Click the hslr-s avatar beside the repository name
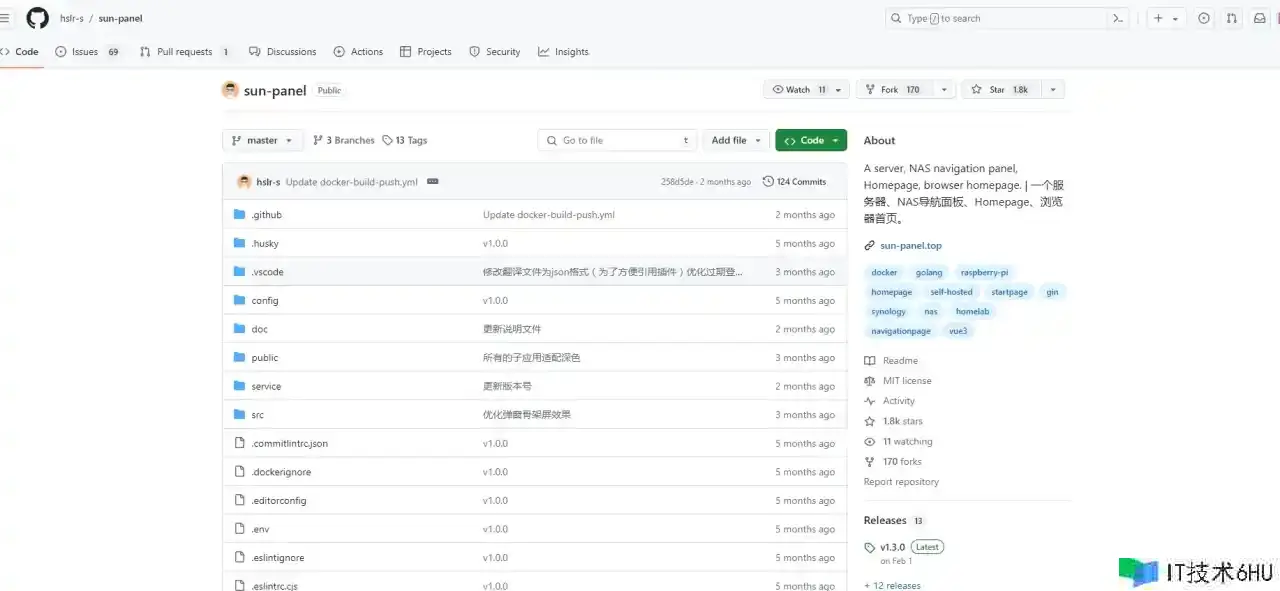Image resolution: width=1280 pixels, height=591 pixels. pyautogui.click(x=230, y=90)
